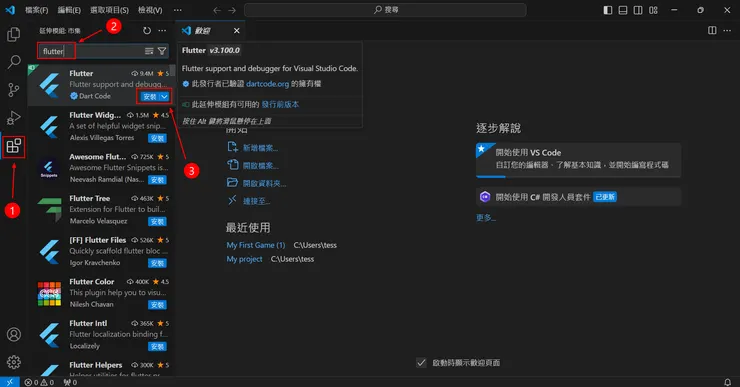Open the title bar more menus ellipsis
The image size is (740, 387).
177,10
